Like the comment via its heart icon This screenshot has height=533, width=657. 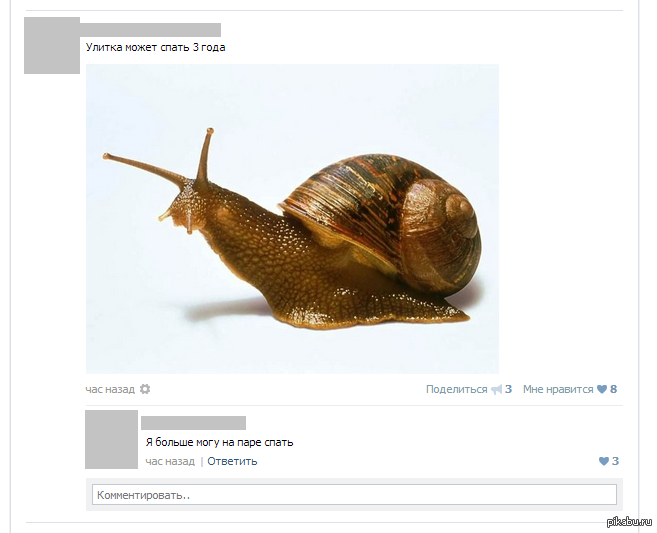click(x=604, y=461)
